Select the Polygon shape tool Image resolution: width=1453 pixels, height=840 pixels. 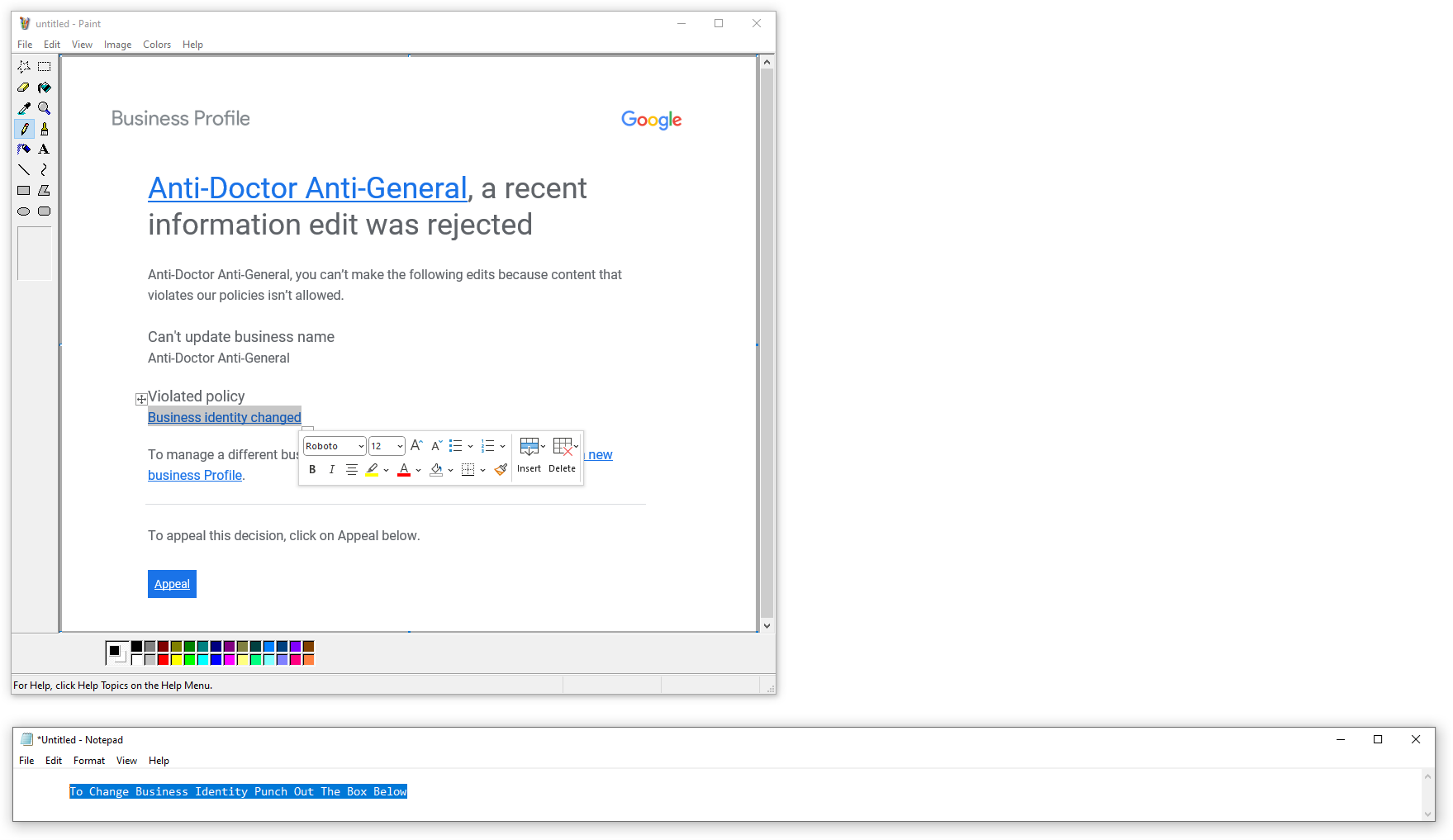[45, 191]
